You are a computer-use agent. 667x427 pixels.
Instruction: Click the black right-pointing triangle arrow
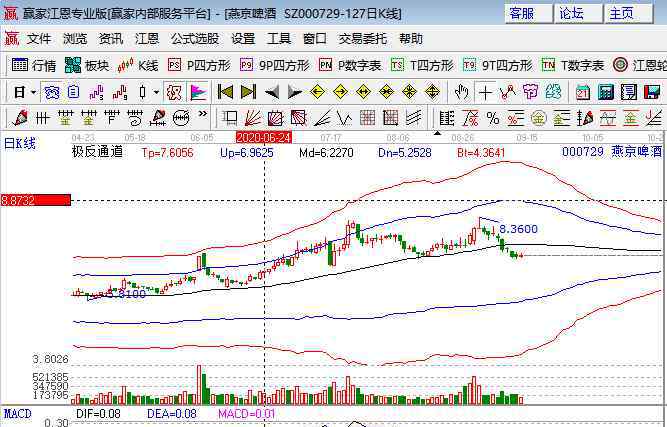294,92
